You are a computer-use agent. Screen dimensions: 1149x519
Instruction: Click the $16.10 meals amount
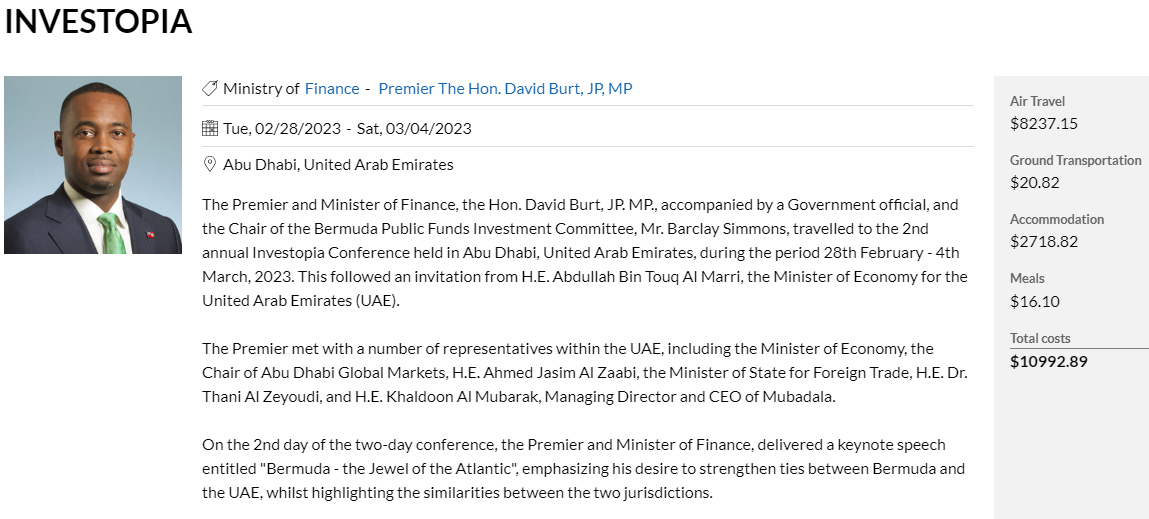(x=1034, y=301)
